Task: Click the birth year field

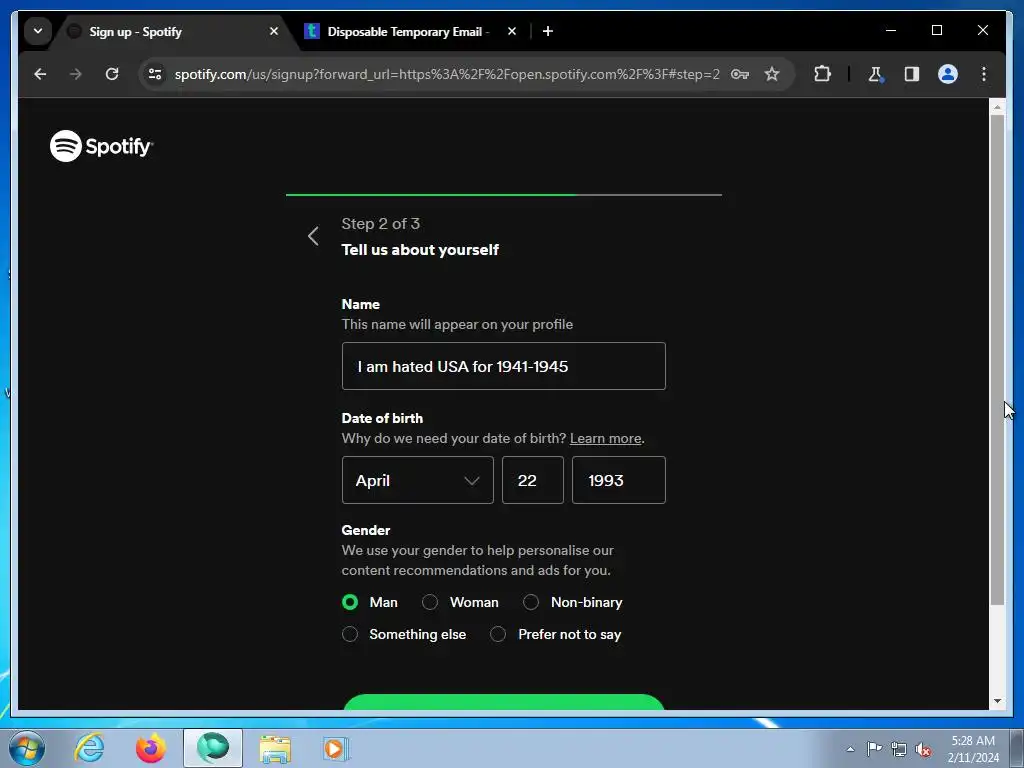Action: click(618, 480)
